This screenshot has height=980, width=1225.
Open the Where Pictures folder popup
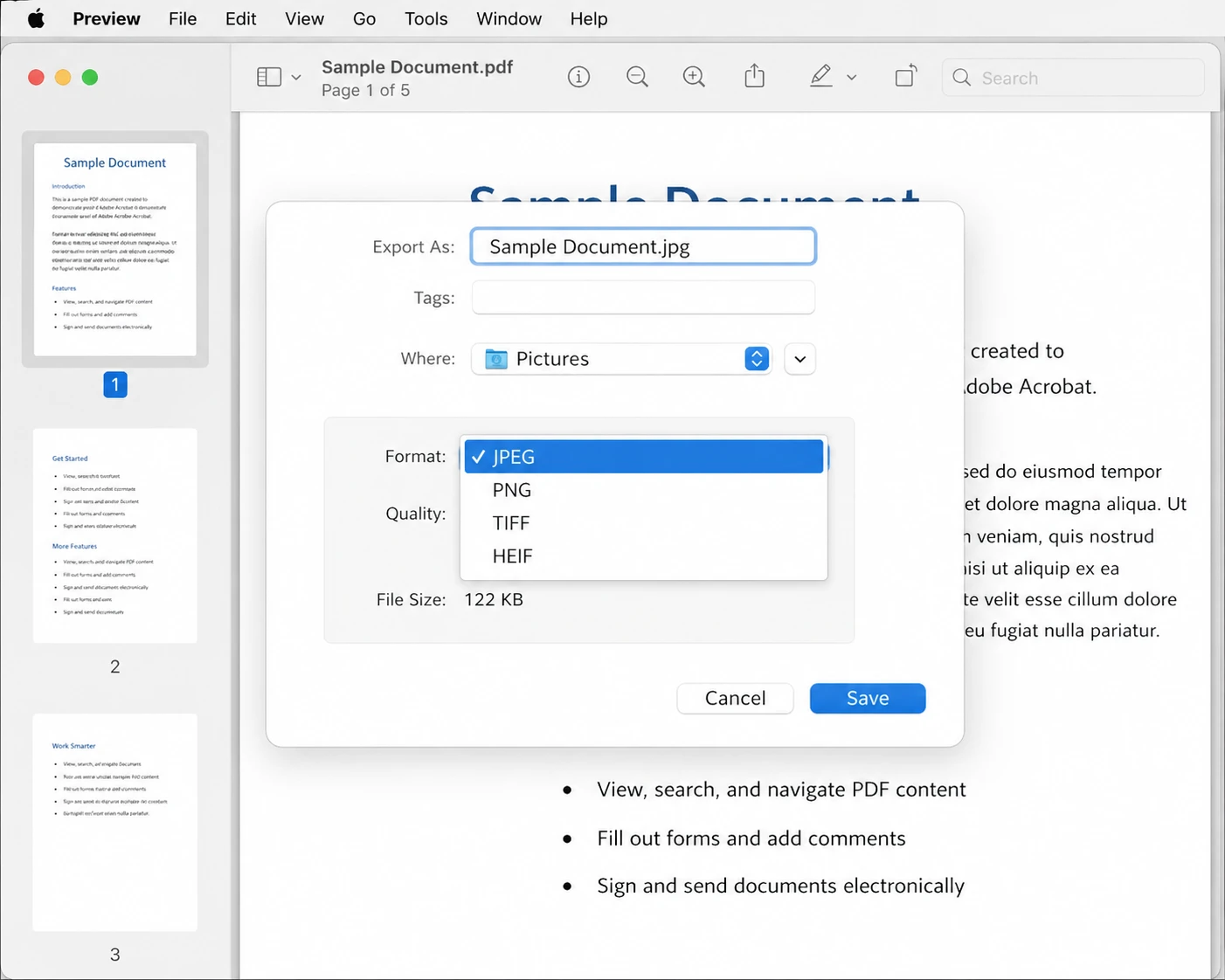pyautogui.click(x=621, y=359)
